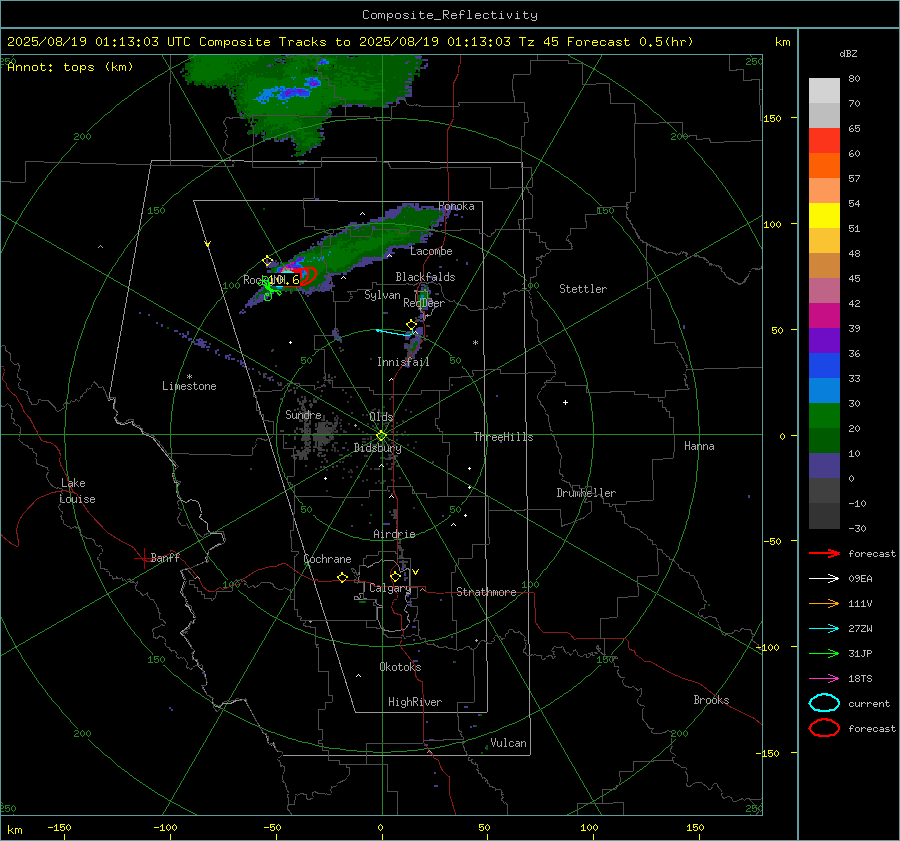Click the 10.6 storm top label

coord(284,280)
